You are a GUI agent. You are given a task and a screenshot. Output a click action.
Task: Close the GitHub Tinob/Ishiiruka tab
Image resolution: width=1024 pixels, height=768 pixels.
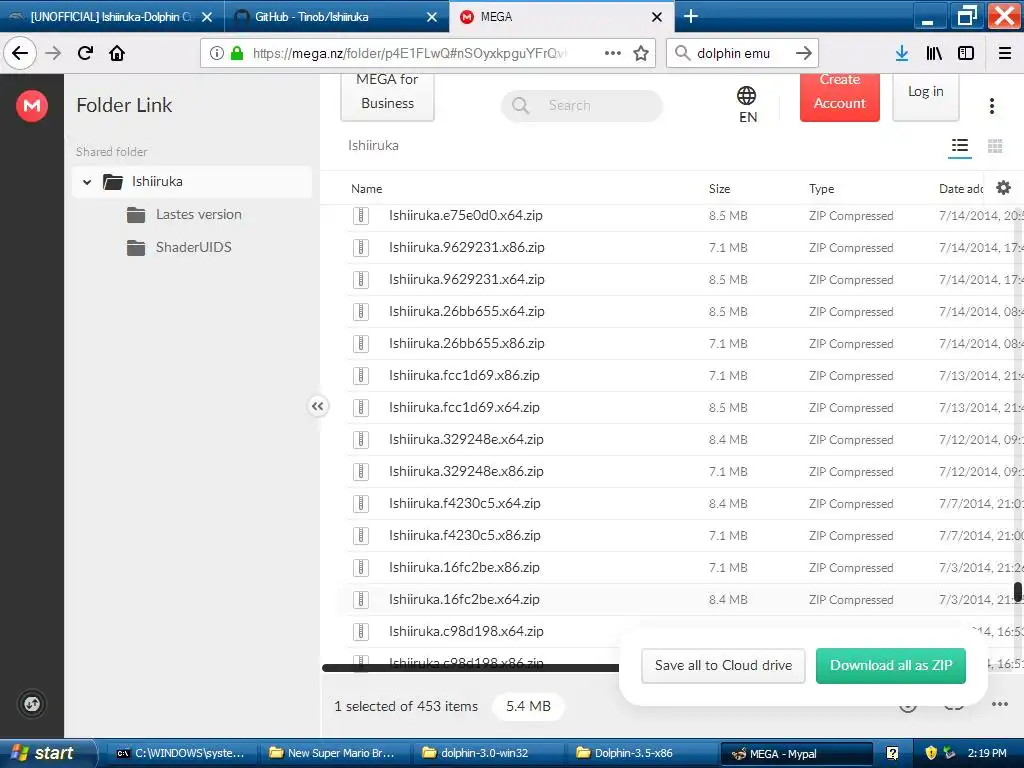[432, 17]
